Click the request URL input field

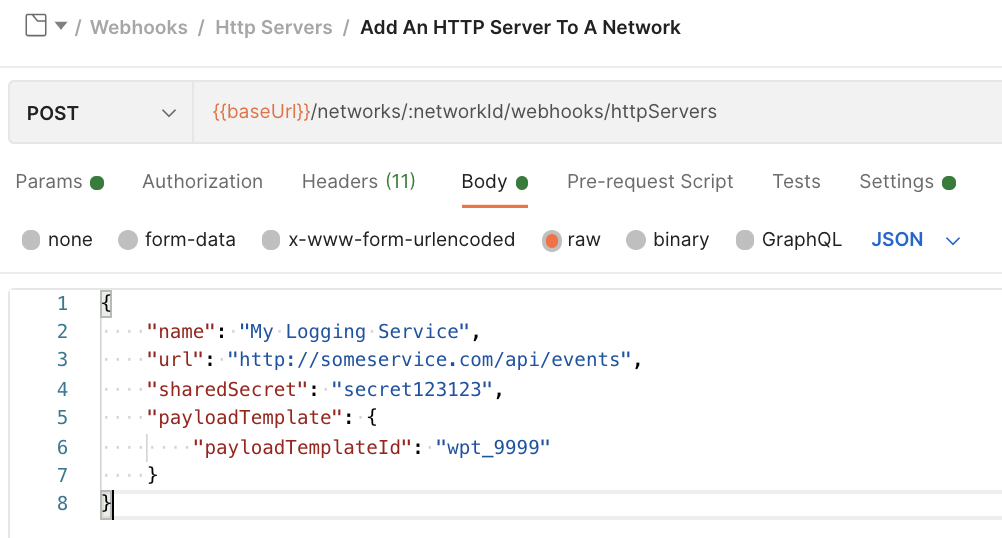(597, 112)
